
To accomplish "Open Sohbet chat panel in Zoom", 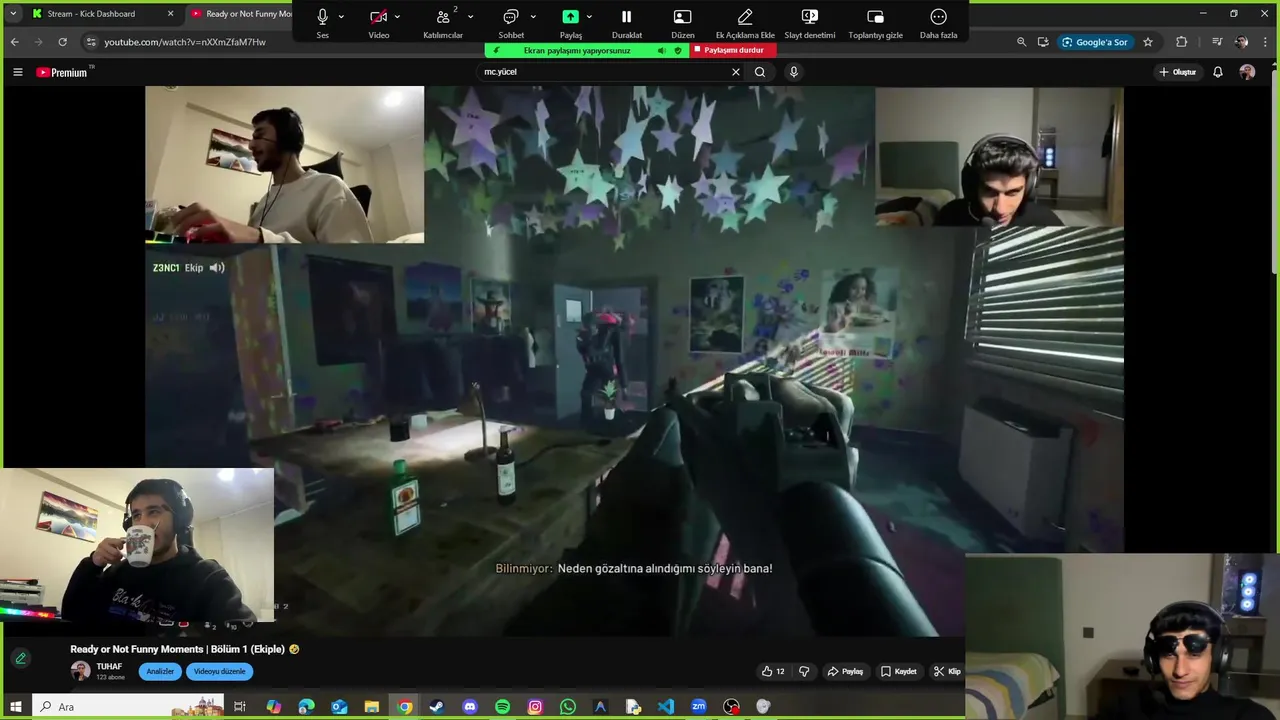I will coord(511,22).
